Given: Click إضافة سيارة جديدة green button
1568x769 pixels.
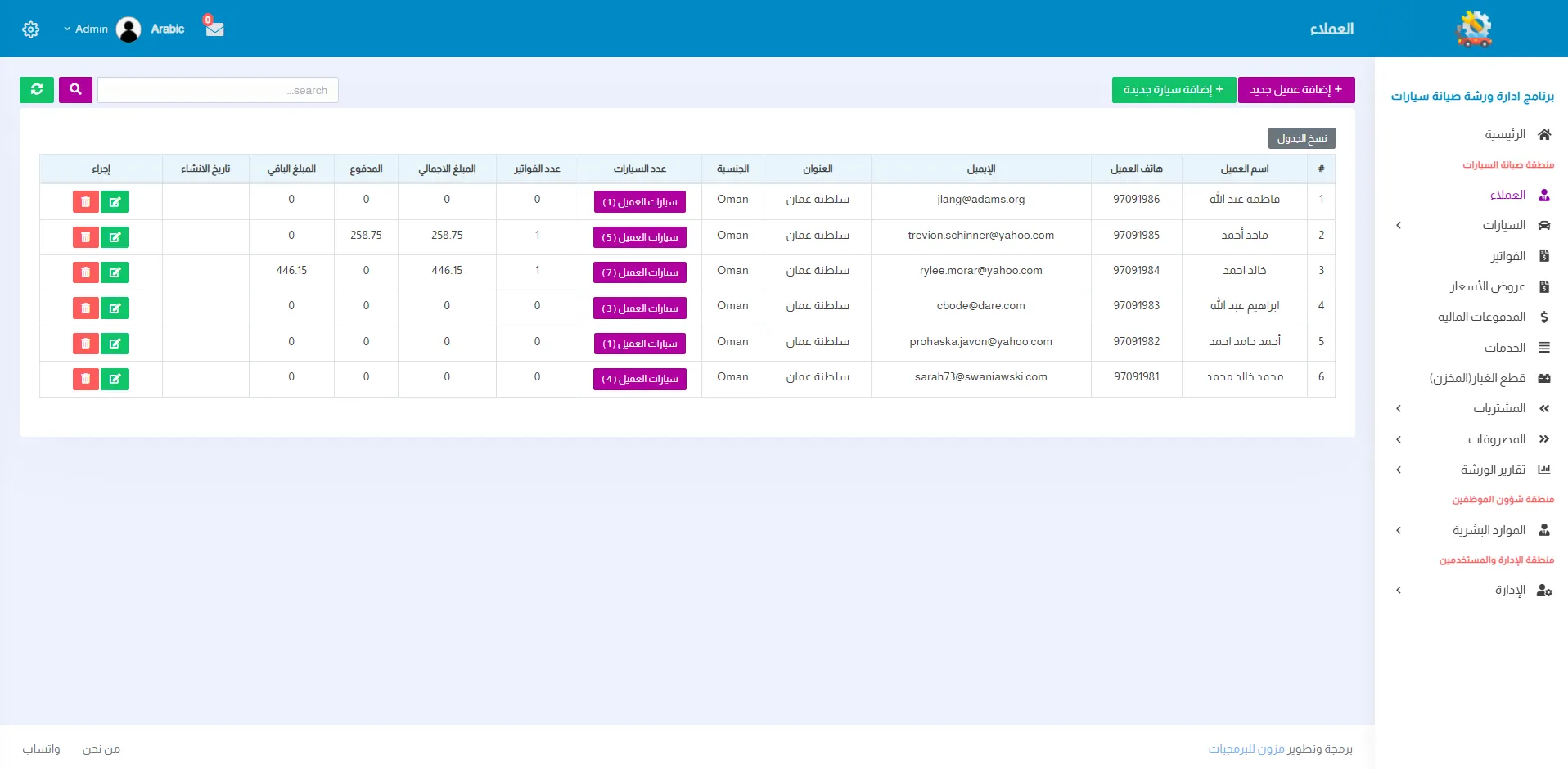Looking at the screenshot, I should [1173, 90].
